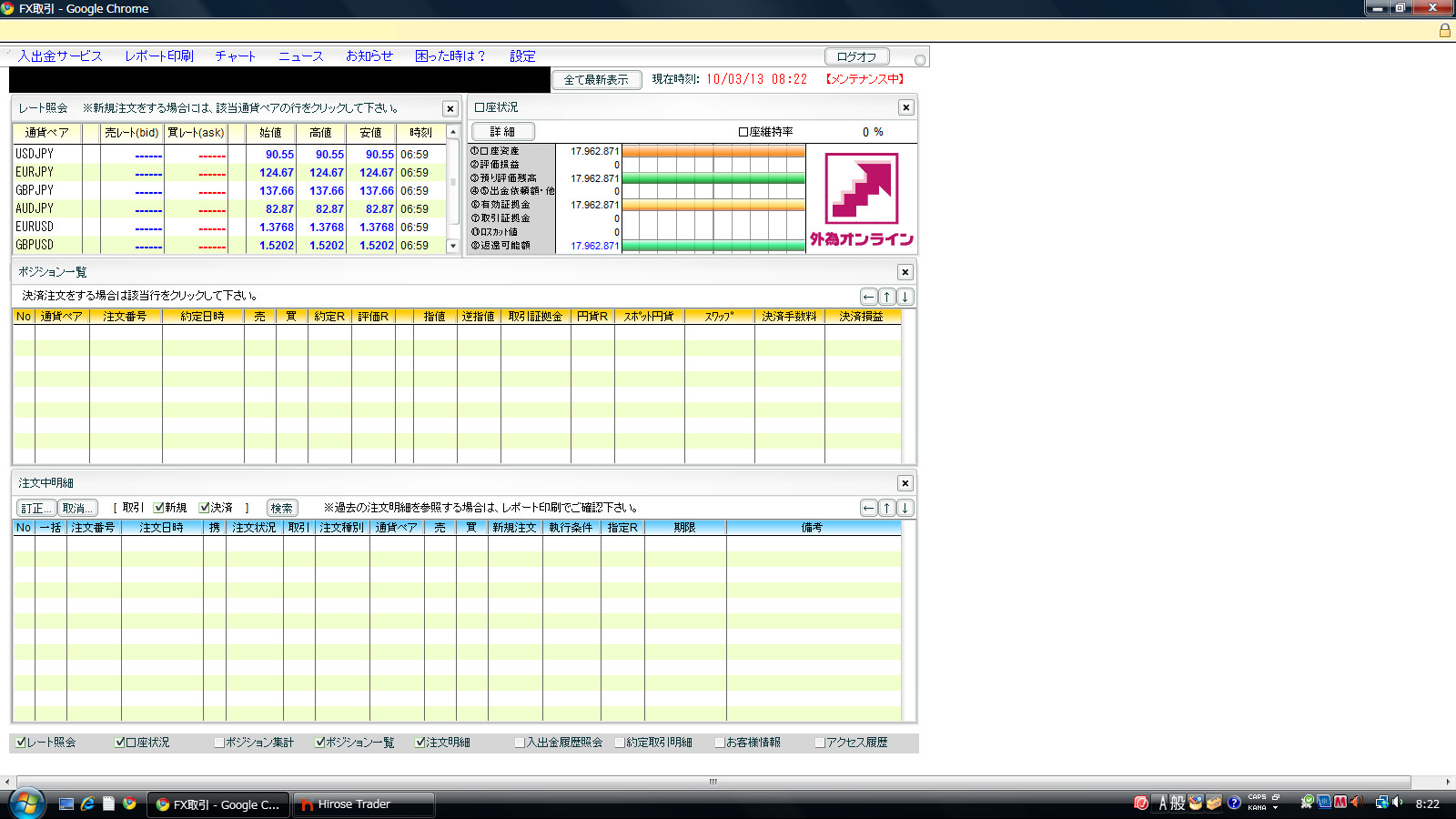Open the 入出金サービス menu
The height and width of the screenshot is (819, 1456).
tap(60, 56)
